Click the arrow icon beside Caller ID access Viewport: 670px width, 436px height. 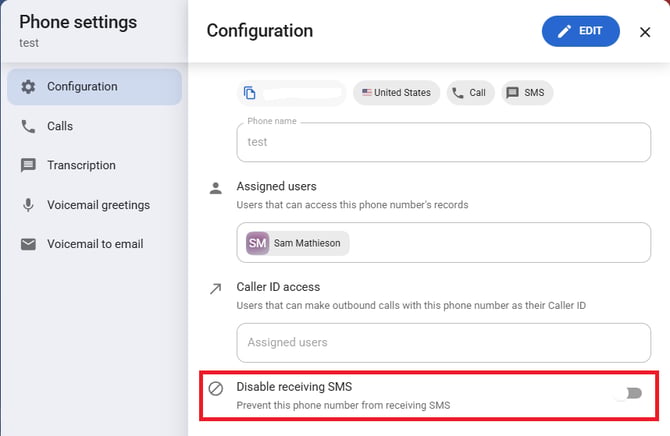(216, 289)
